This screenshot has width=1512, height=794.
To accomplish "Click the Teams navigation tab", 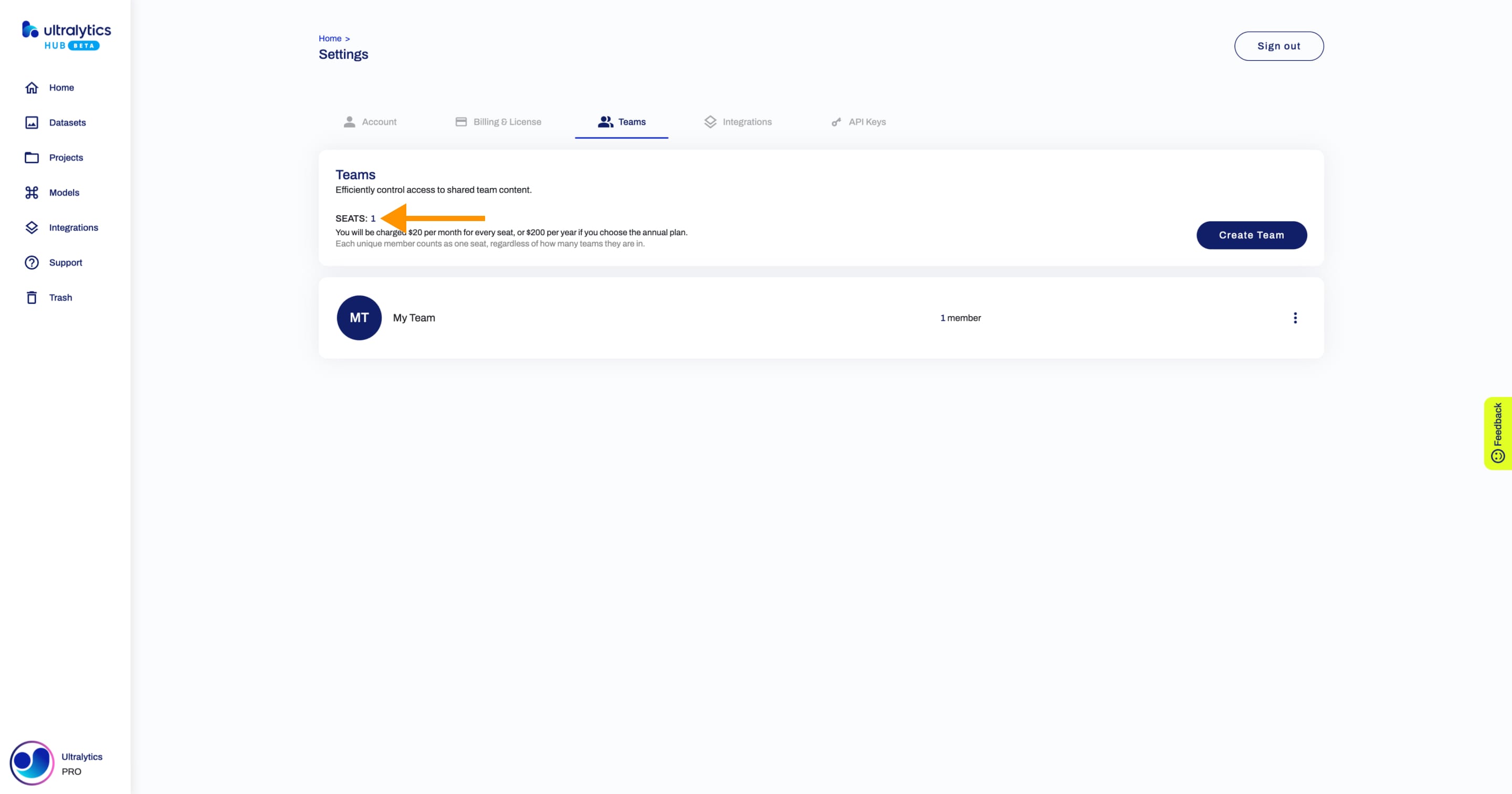I will pyautogui.click(x=621, y=121).
